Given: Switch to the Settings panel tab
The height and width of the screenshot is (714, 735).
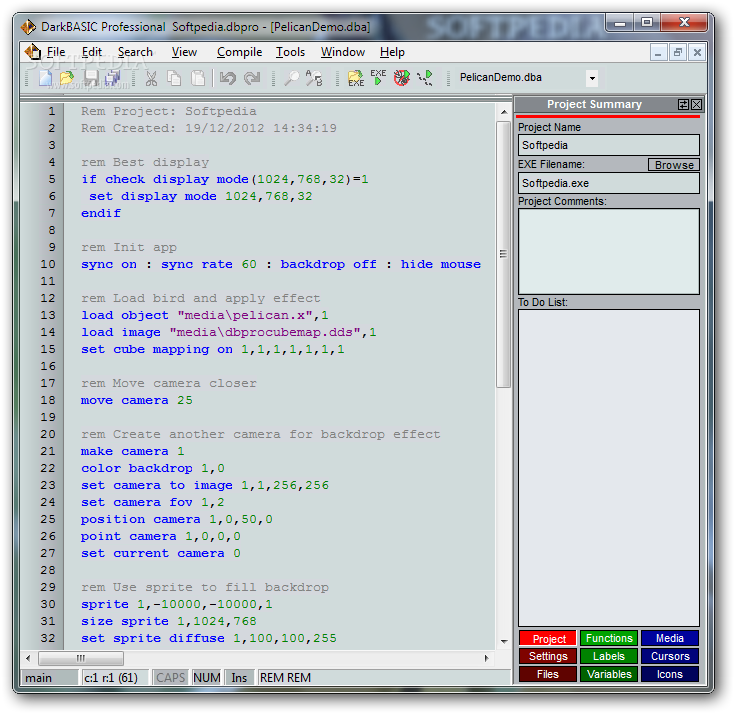Looking at the screenshot, I should point(548,656).
